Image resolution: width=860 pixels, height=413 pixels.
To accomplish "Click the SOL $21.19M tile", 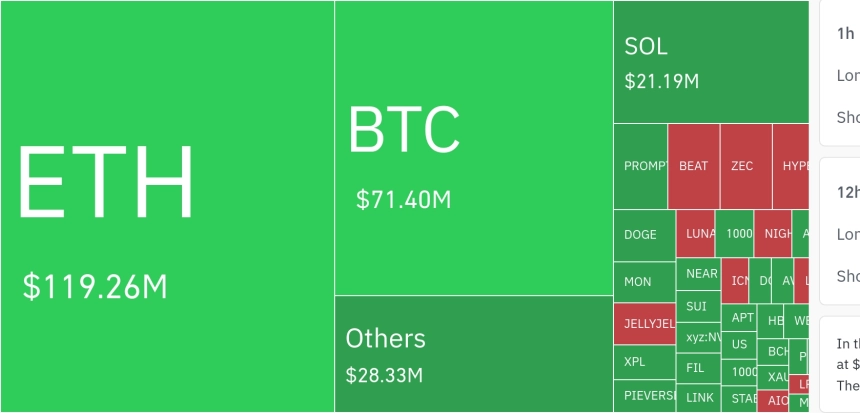I will pyautogui.click(x=710, y=62).
